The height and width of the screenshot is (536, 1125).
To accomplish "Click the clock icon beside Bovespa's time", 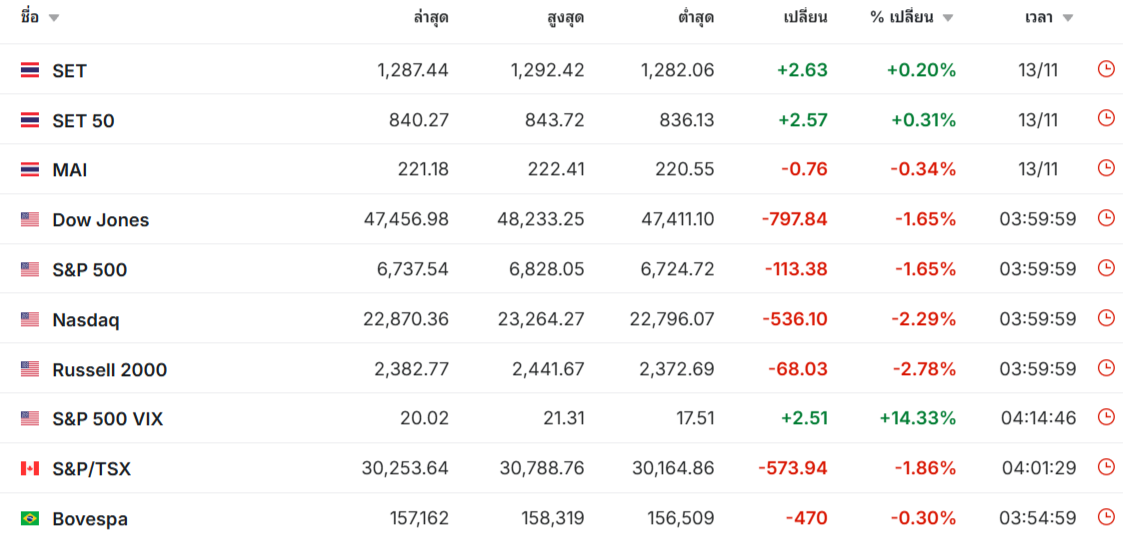I will click(1106, 517).
